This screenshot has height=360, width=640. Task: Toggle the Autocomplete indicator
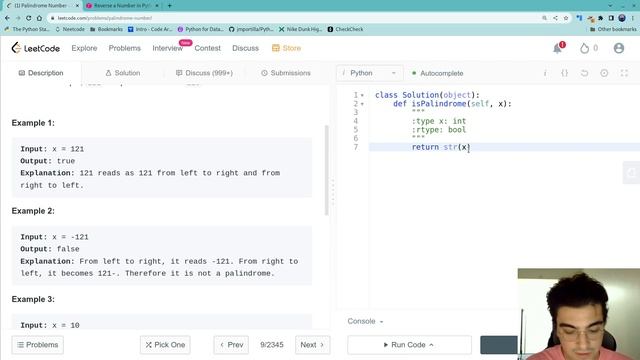tap(437, 73)
